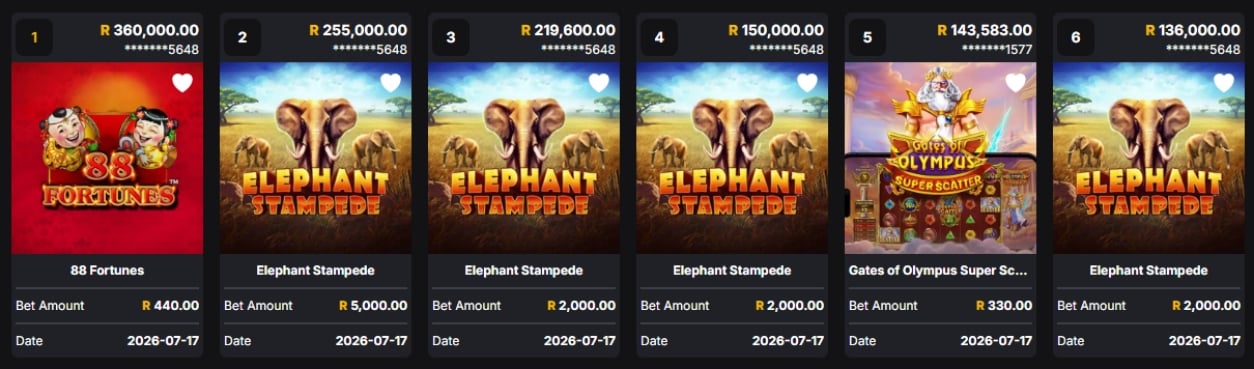
Task: Click Elephant Stampede title on rank 6 card
Action: click(x=1149, y=270)
